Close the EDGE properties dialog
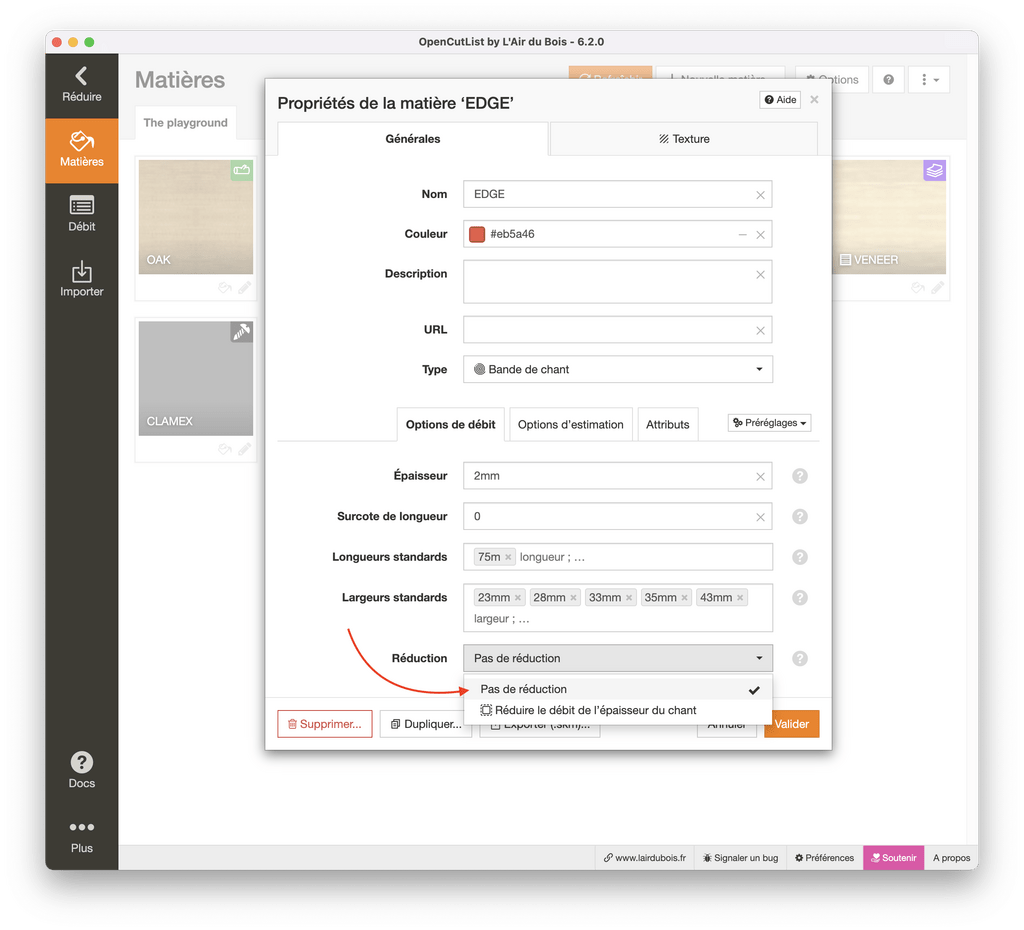Screen dimensions: 1024x930 pyautogui.click(x=814, y=99)
